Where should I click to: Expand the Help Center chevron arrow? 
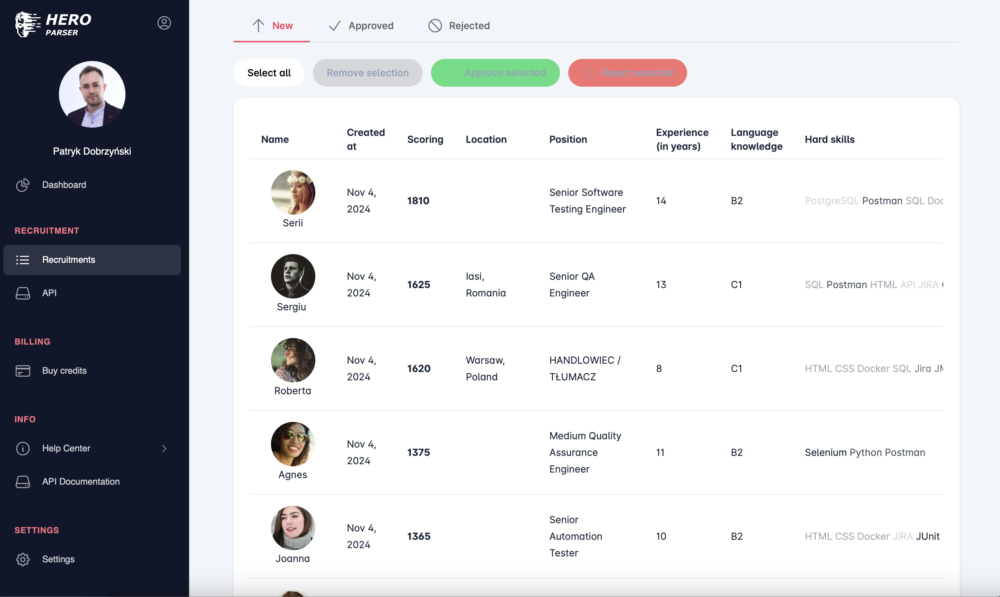click(164, 449)
